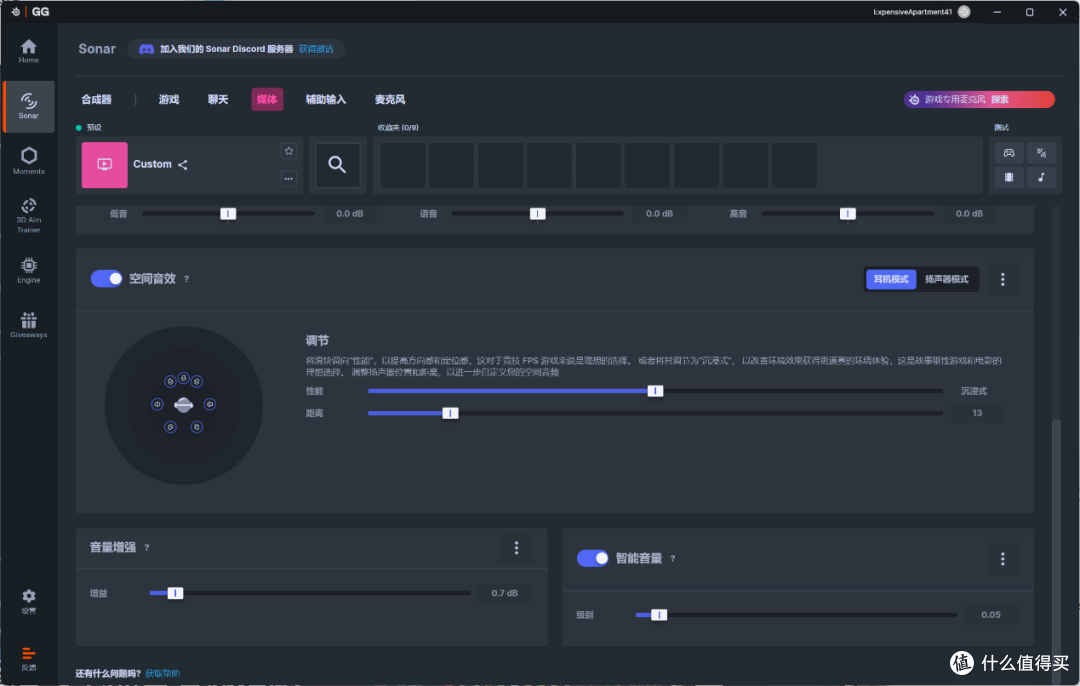Click spatial audio help question mark
Viewport: 1080px width, 686px height.
187,279
